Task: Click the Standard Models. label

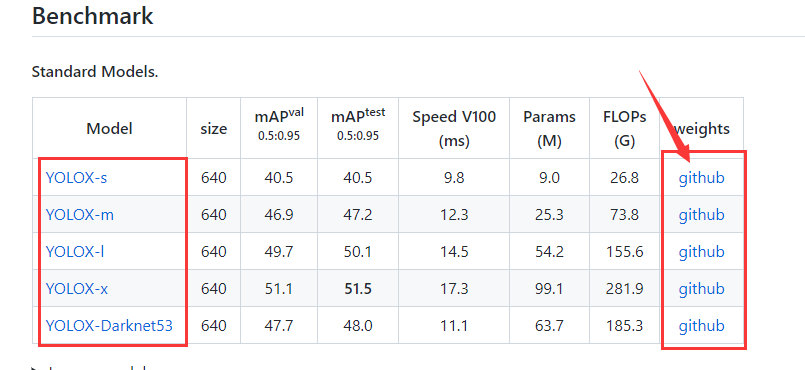Action: (95, 72)
